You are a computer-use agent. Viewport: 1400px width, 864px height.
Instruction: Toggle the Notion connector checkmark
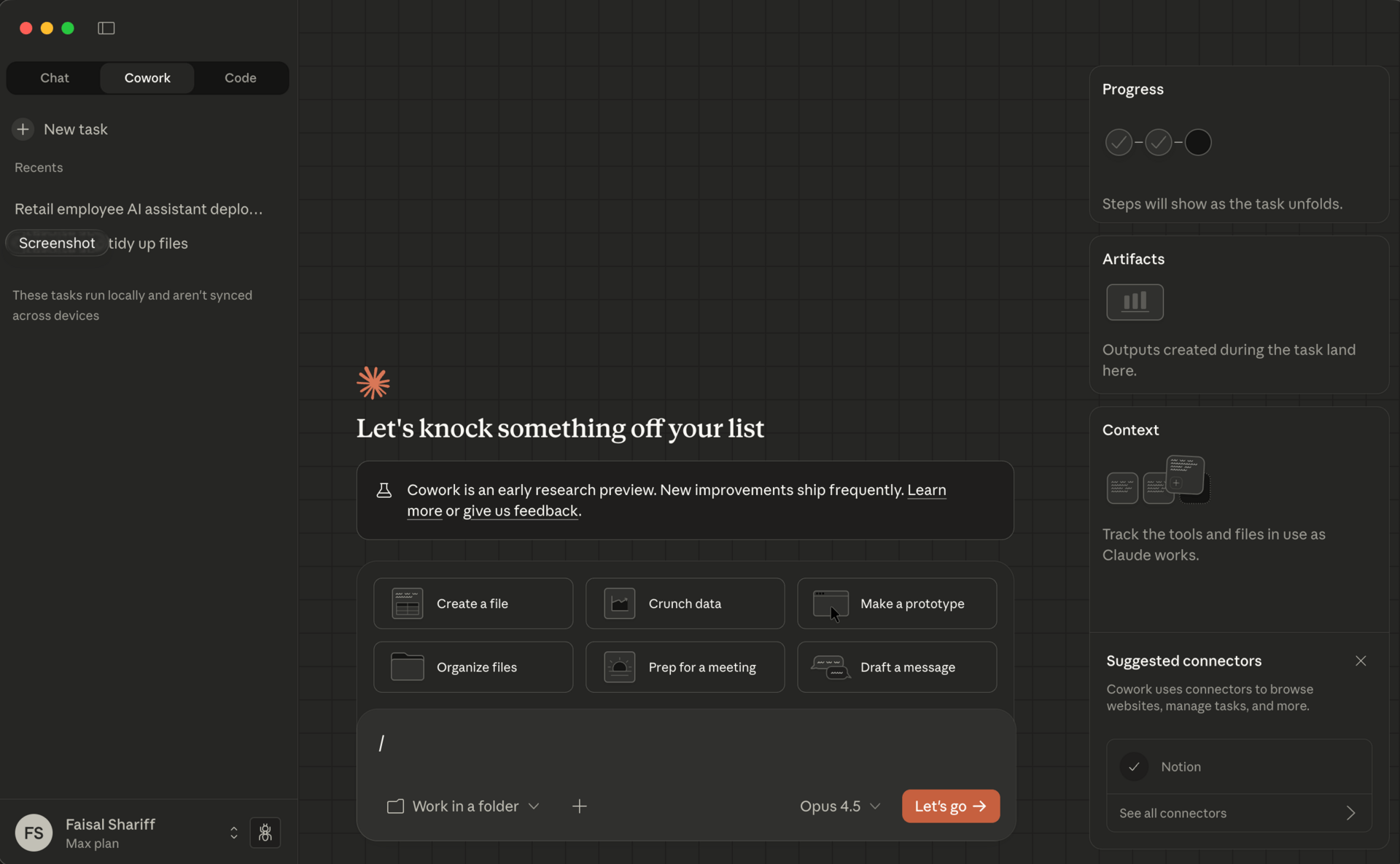point(1134,767)
